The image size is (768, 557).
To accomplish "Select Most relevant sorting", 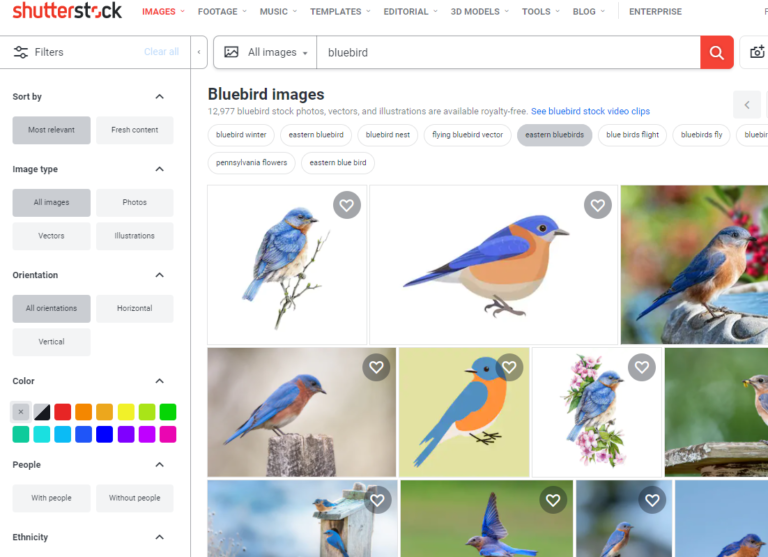I will pyautogui.click(x=51, y=130).
